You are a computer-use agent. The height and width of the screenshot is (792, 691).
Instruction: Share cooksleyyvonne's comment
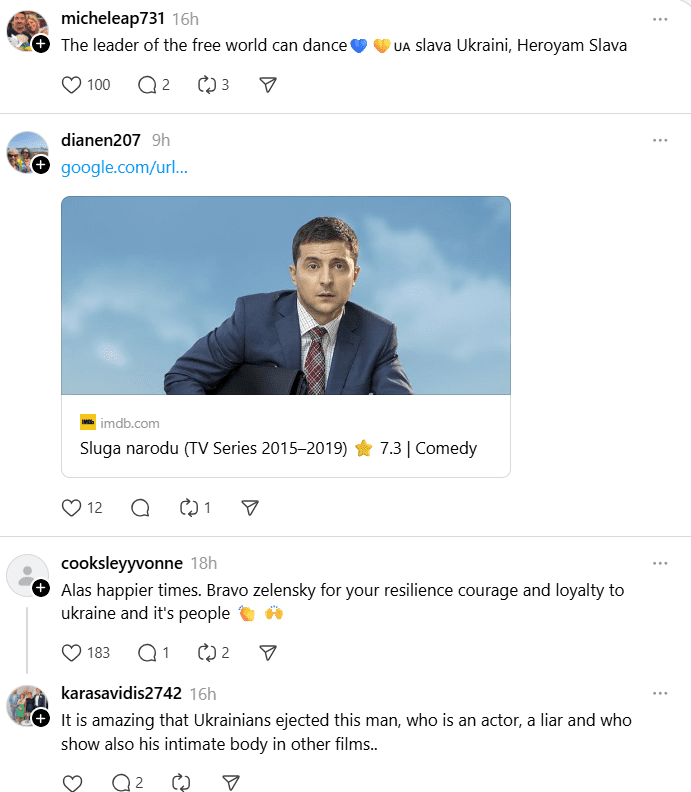tap(267, 653)
